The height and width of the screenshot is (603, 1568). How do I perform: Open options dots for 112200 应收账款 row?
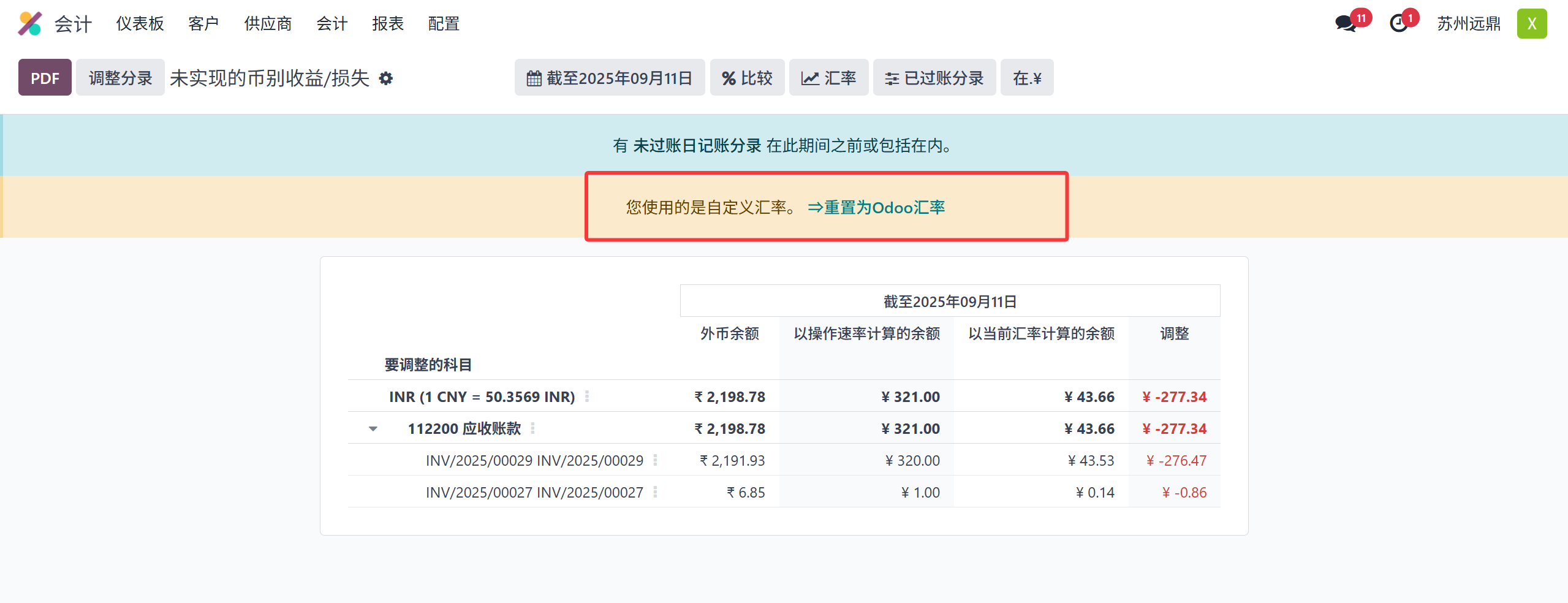coord(532,428)
